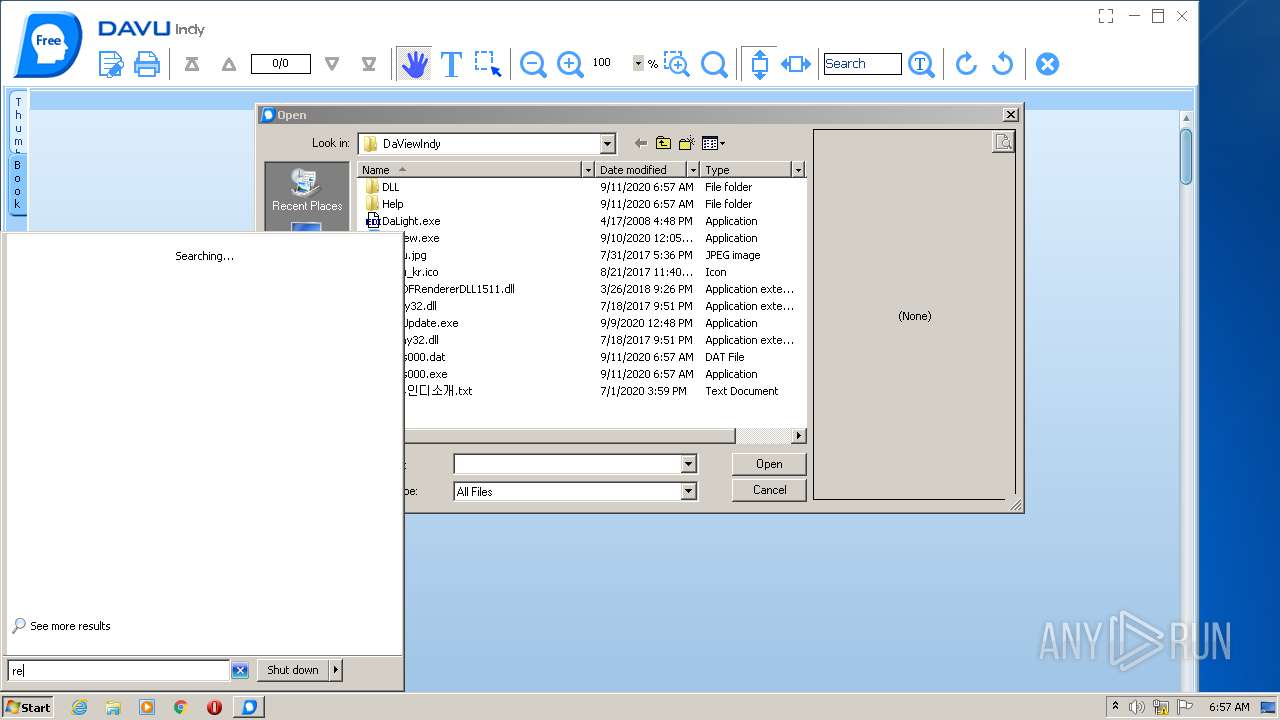Toggle the preview pane icon
The width and height of the screenshot is (1280, 720).
point(1003,142)
